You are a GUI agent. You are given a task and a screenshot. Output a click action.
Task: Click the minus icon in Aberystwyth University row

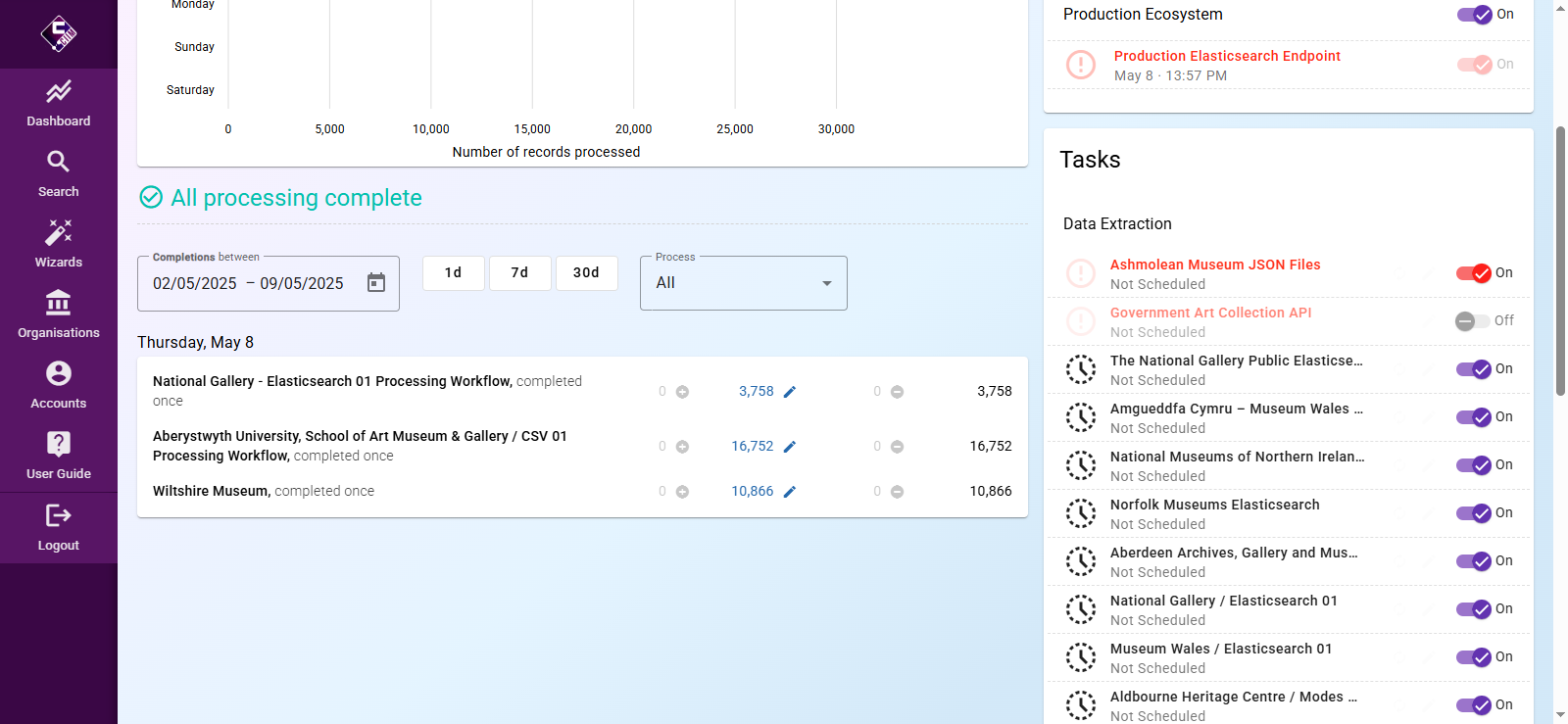[x=898, y=447]
